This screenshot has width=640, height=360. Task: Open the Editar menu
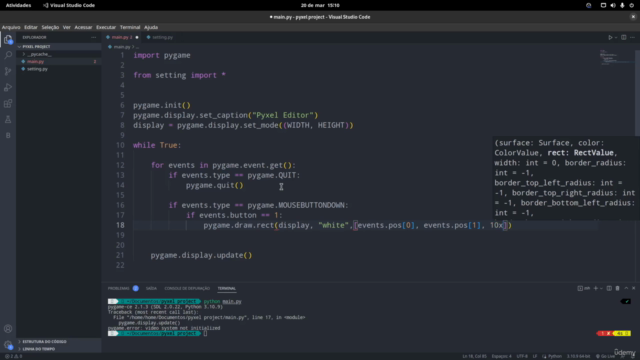coord(31,27)
